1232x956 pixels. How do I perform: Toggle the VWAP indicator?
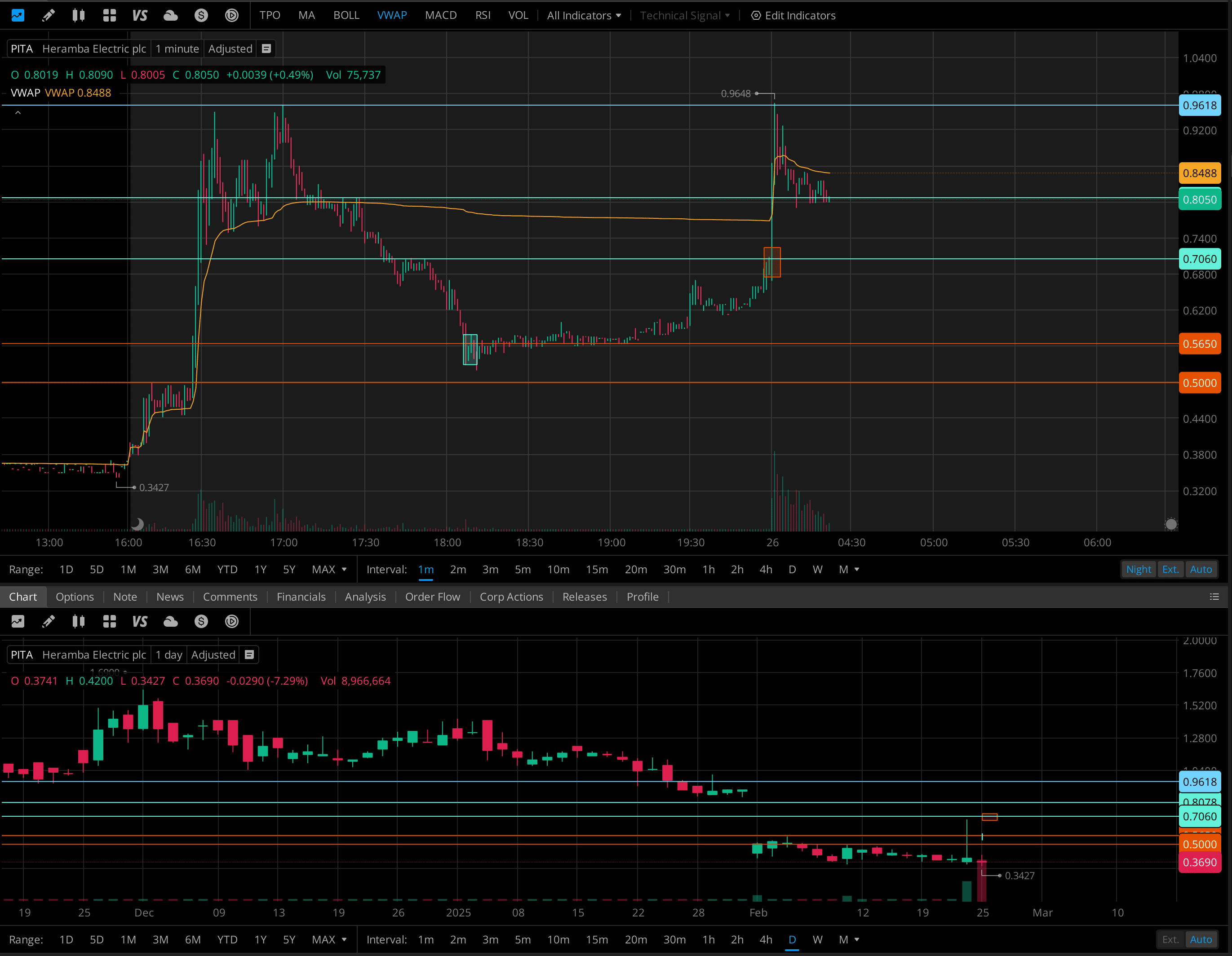(x=391, y=15)
